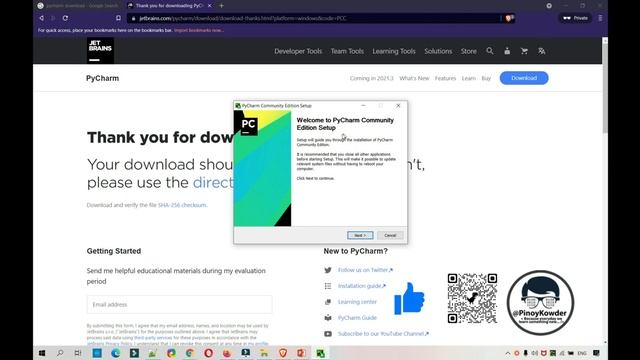Open Opera browser from the taskbar
Screen dimensions: 640x360
209,353
